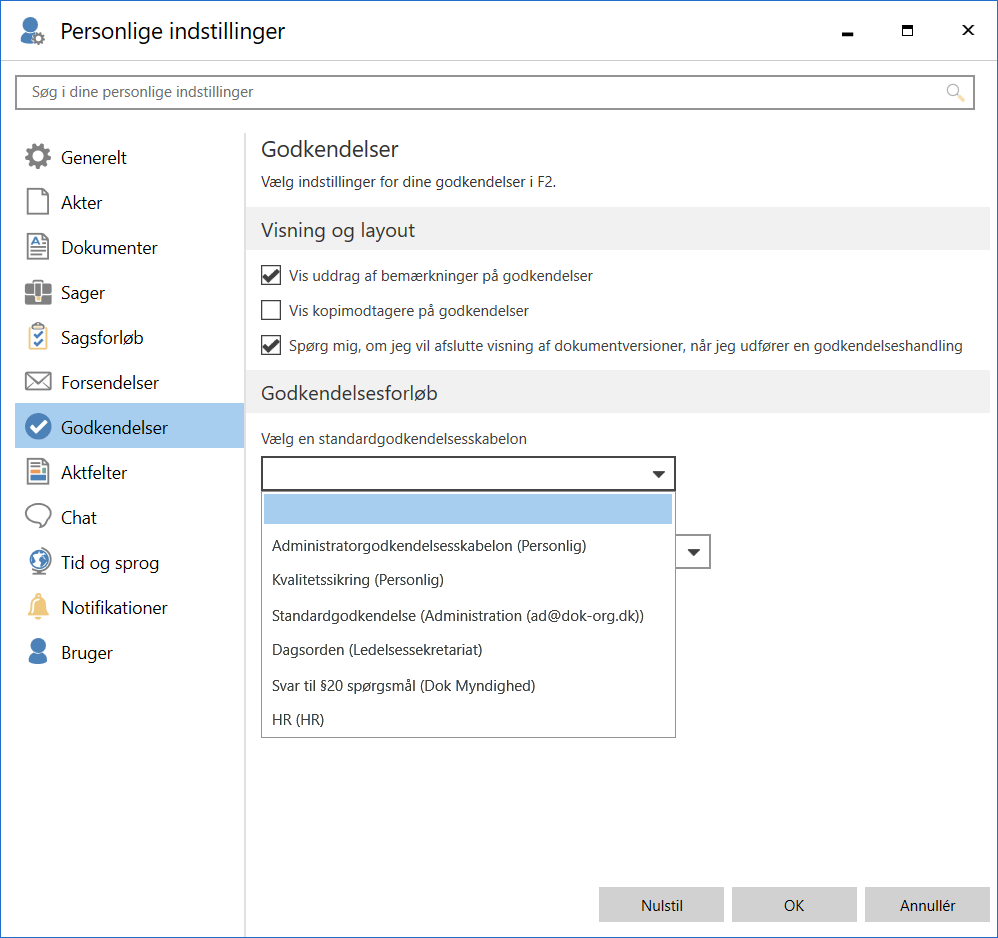
Task: Select the Dokumenter document icon
Action: (38, 247)
